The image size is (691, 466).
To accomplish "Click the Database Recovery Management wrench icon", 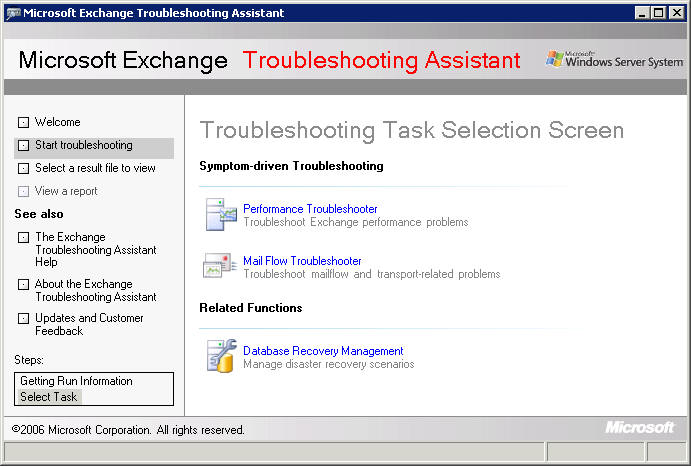I will (x=221, y=356).
